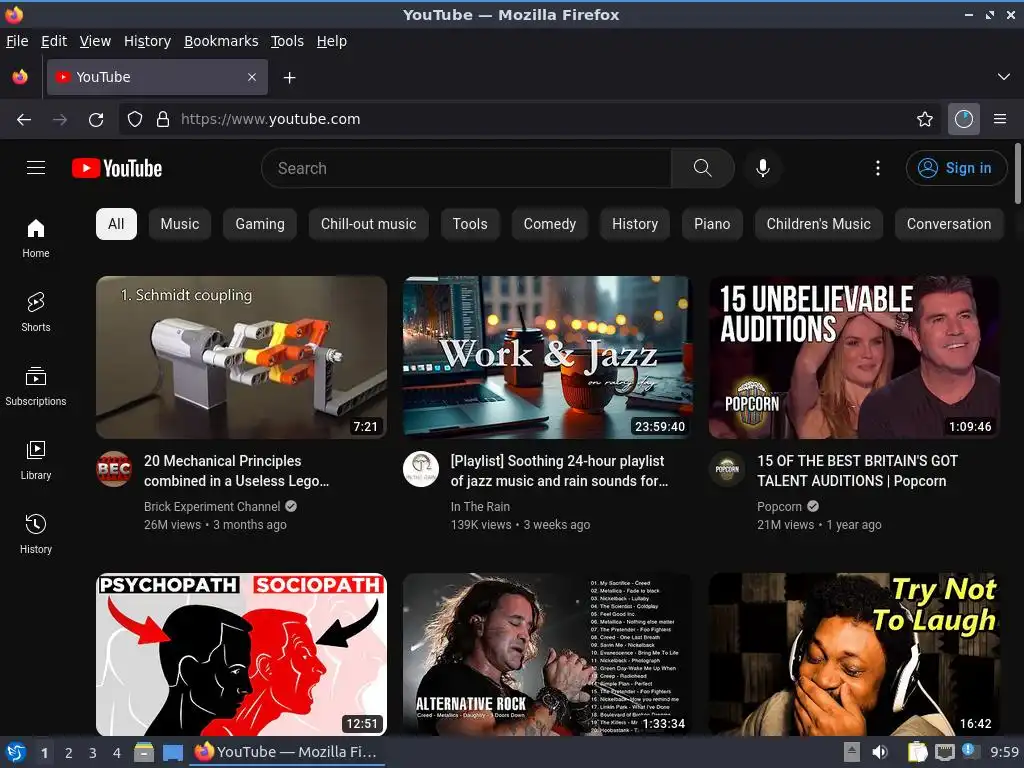This screenshot has height=768, width=1024.
Task: Click the Firefox View icon in the tab bar
Action: 20,77
